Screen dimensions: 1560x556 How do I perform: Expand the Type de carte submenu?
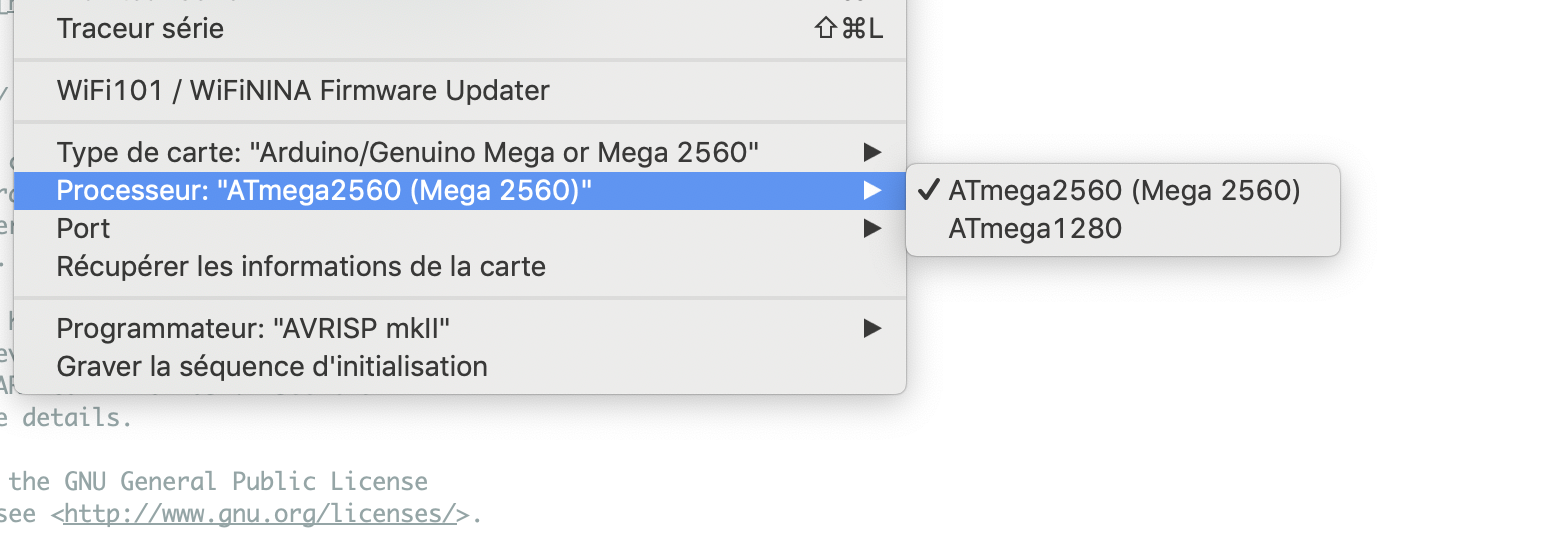coord(407,152)
